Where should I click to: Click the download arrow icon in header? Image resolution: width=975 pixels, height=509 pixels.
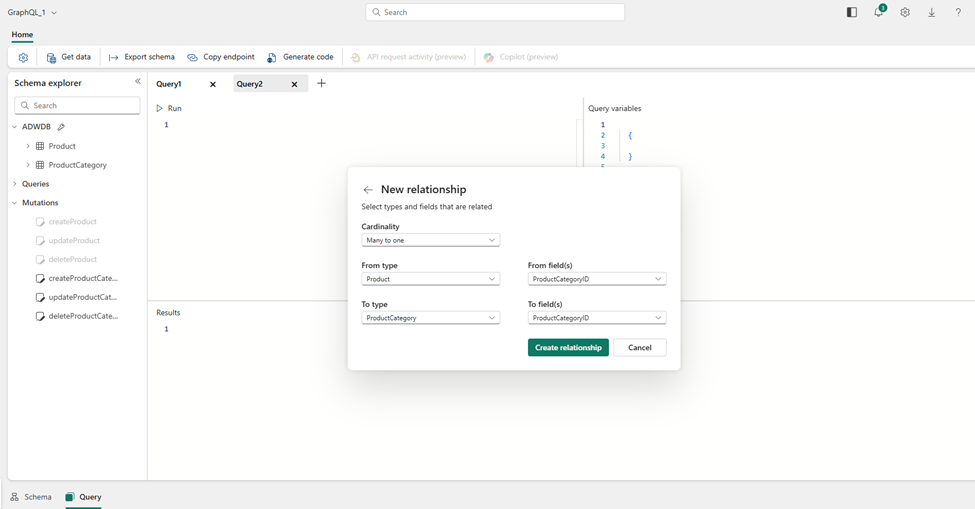coord(931,13)
